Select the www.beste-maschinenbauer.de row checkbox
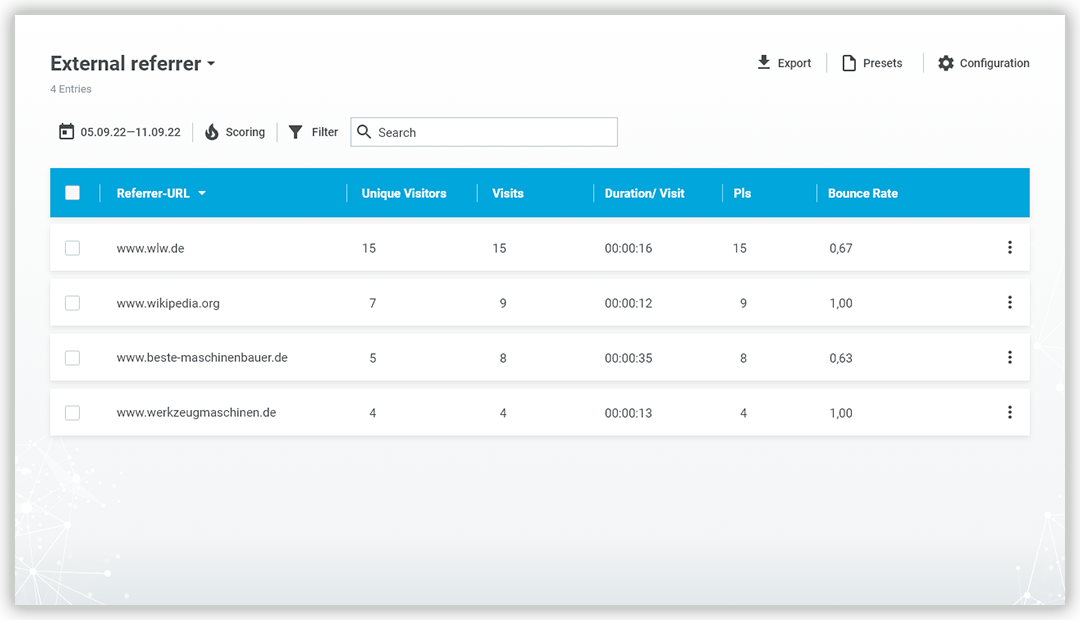Viewport: 1080px width, 620px height. (72, 358)
